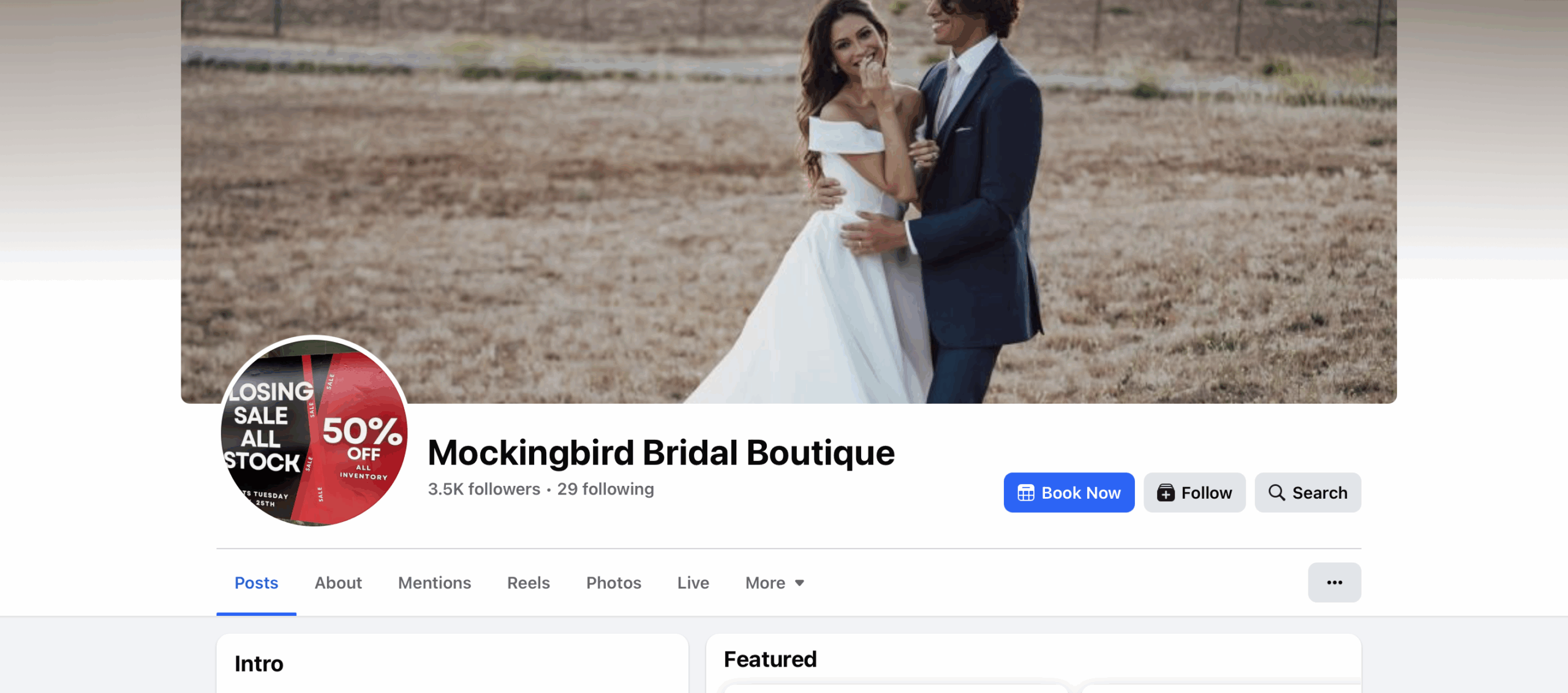
Task: Open the Mentions tab
Action: click(434, 583)
